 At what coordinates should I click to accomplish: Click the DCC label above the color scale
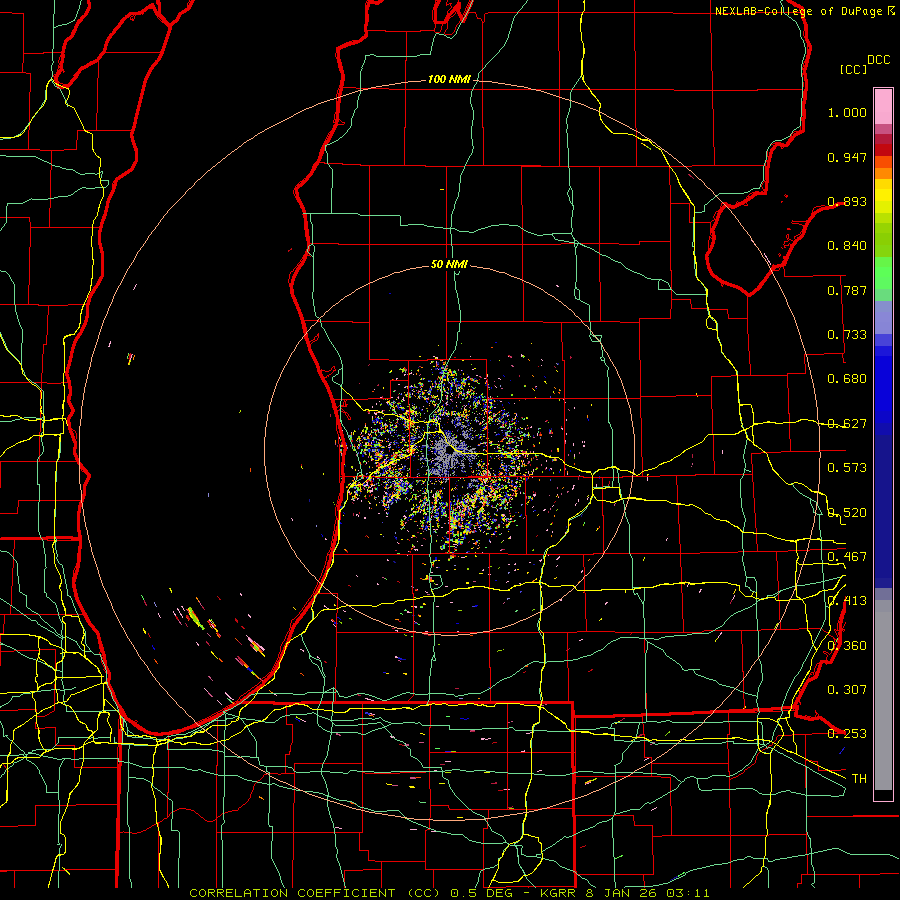[878, 60]
